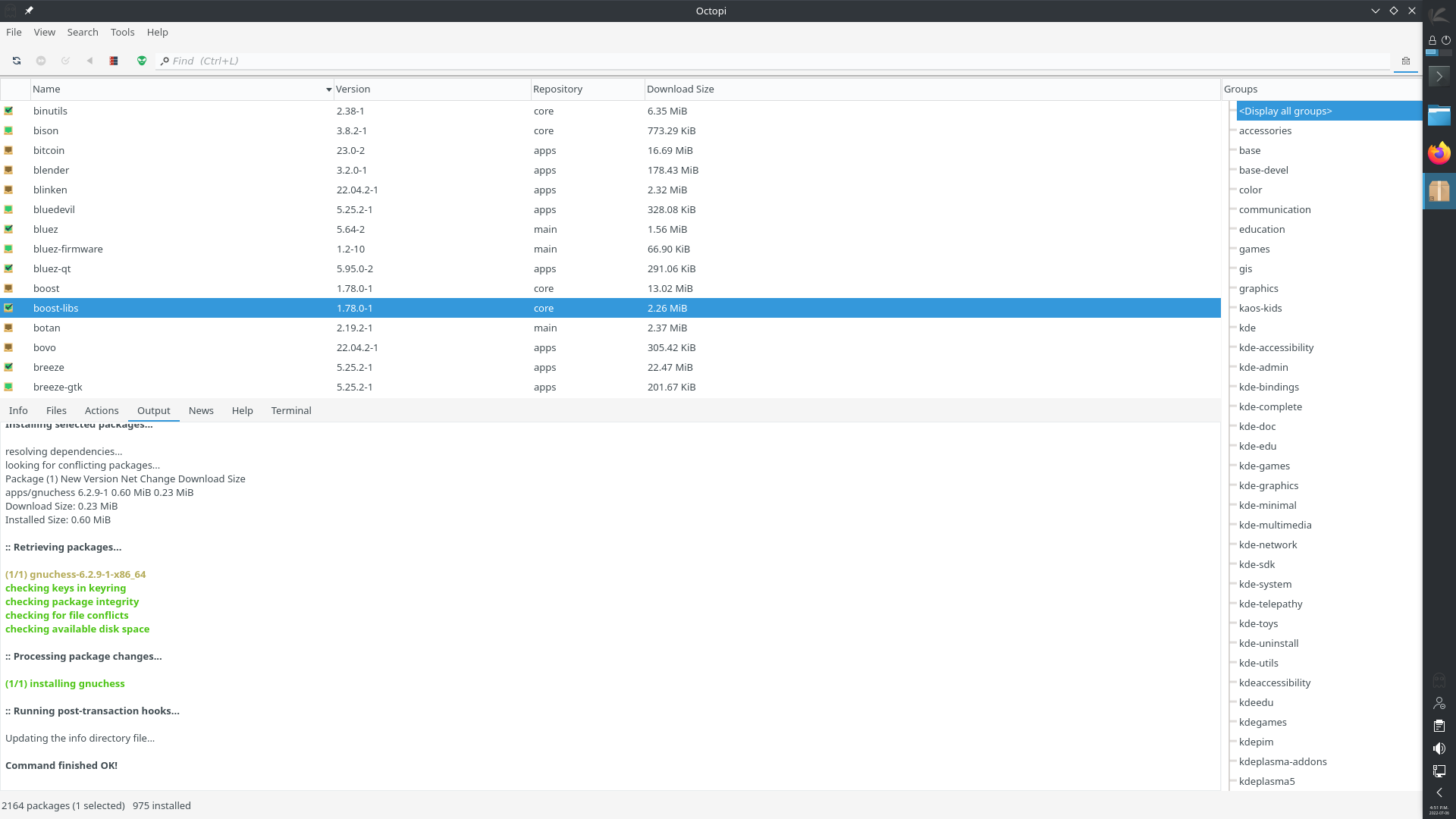Open the clipboard tray icon
This screenshot has height=819, width=1456.
click(1439, 726)
